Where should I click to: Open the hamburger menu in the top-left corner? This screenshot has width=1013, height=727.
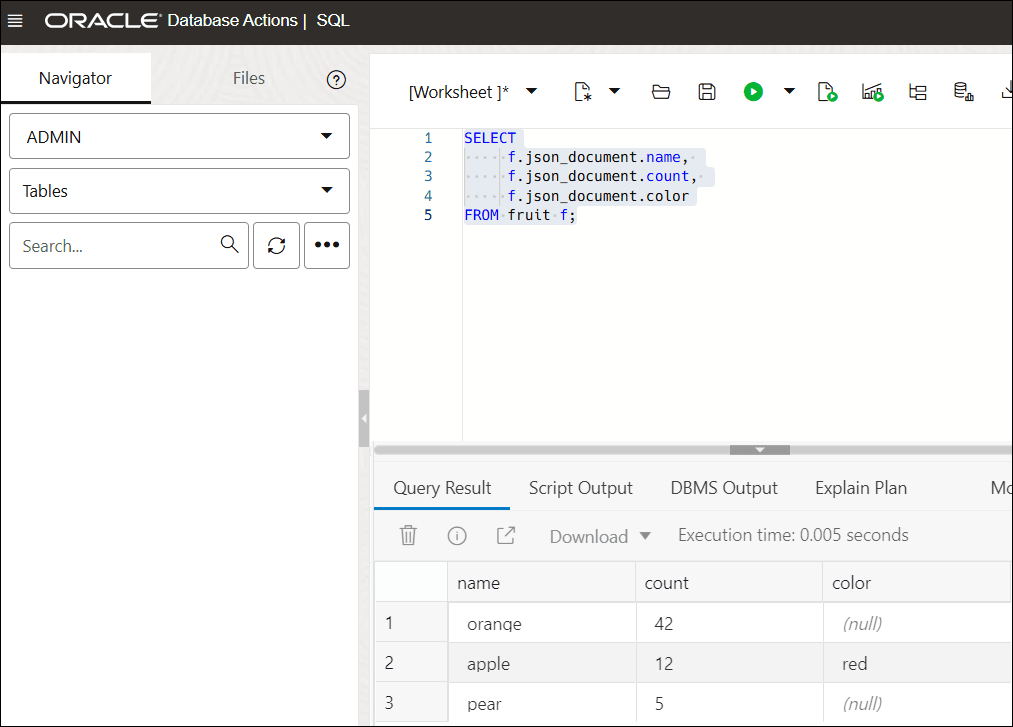tap(15, 19)
